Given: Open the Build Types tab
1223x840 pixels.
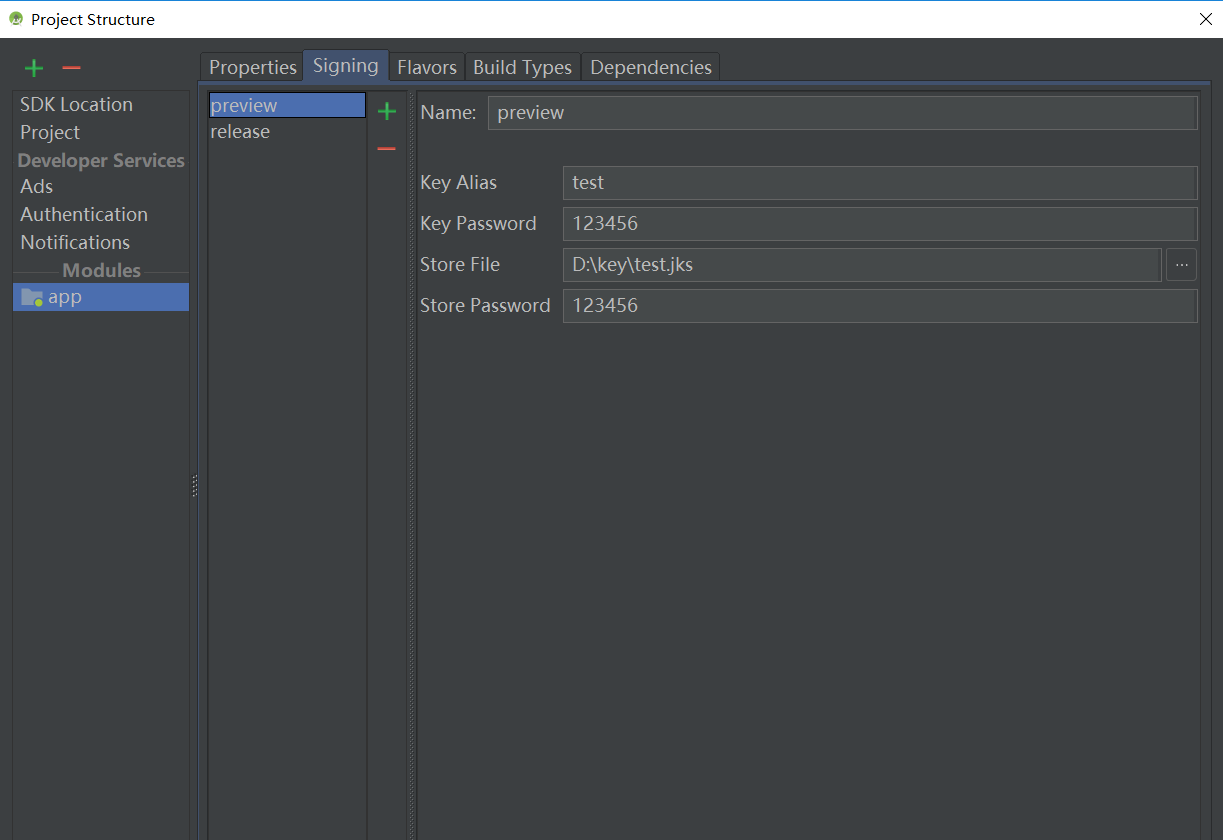Looking at the screenshot, I should [523, 67].
